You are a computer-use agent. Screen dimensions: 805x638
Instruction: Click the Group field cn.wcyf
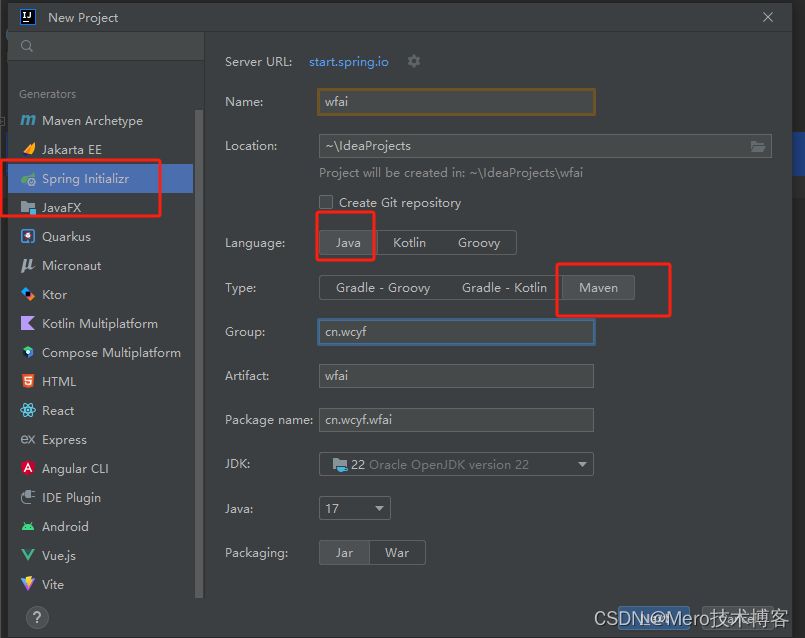point(456,332)
